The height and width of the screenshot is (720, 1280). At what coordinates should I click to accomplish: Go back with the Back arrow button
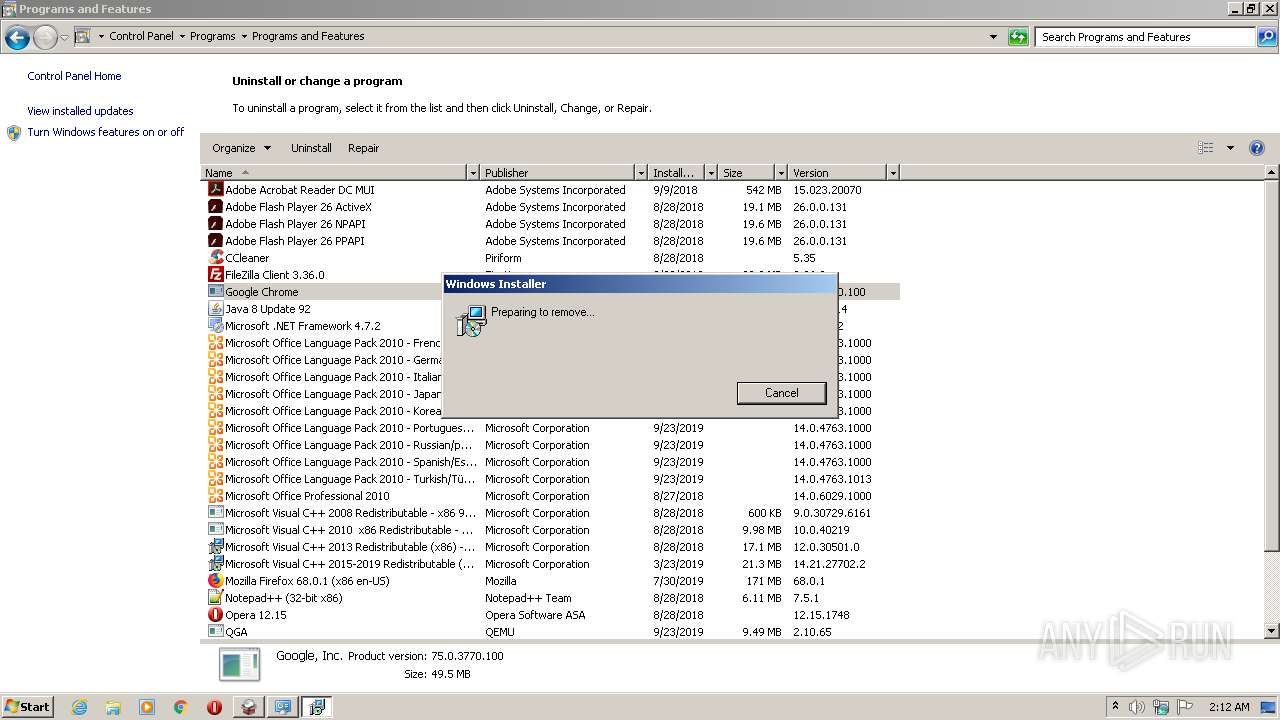[x=17, y=38]
